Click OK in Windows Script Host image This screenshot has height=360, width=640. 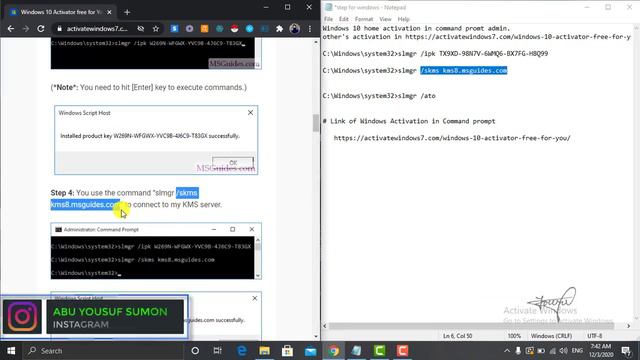click(233, 162)
